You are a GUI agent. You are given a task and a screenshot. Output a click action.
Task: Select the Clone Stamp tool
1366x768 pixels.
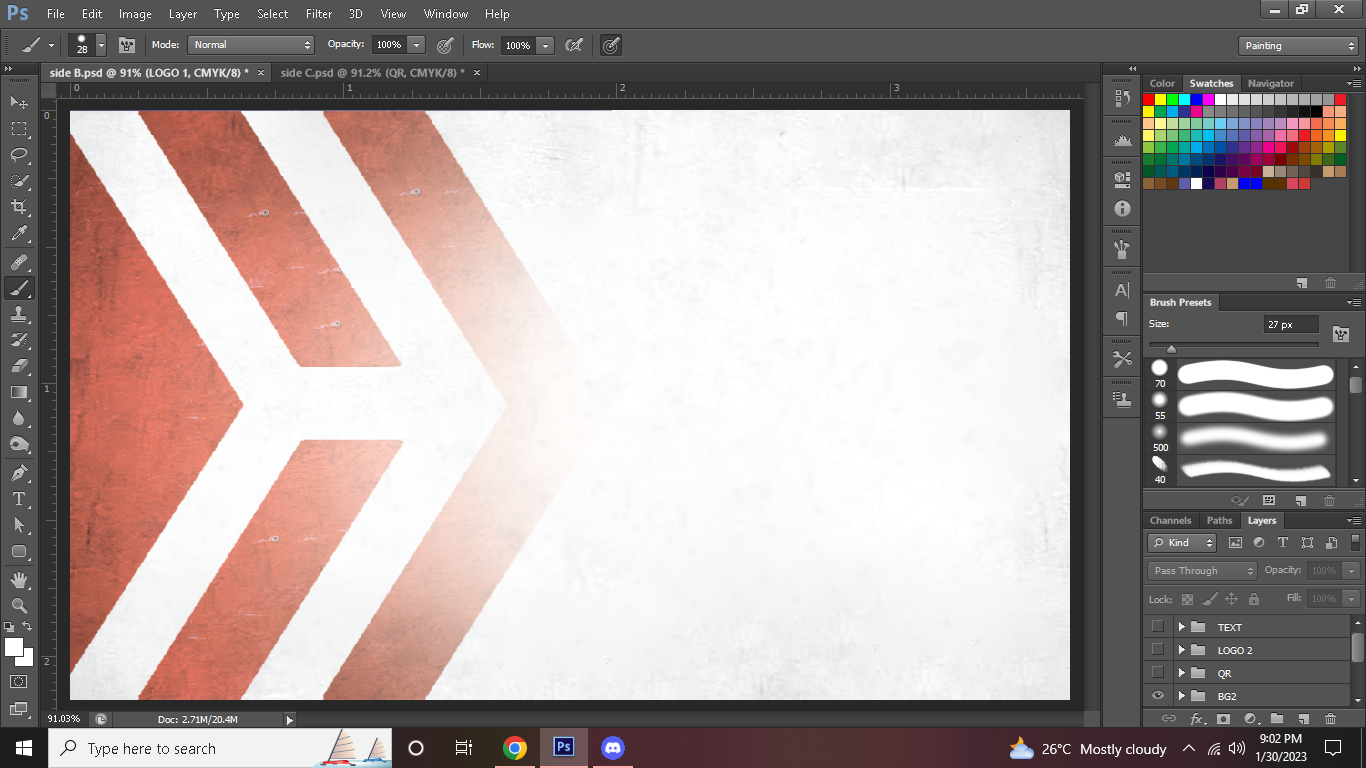[19, 314]
